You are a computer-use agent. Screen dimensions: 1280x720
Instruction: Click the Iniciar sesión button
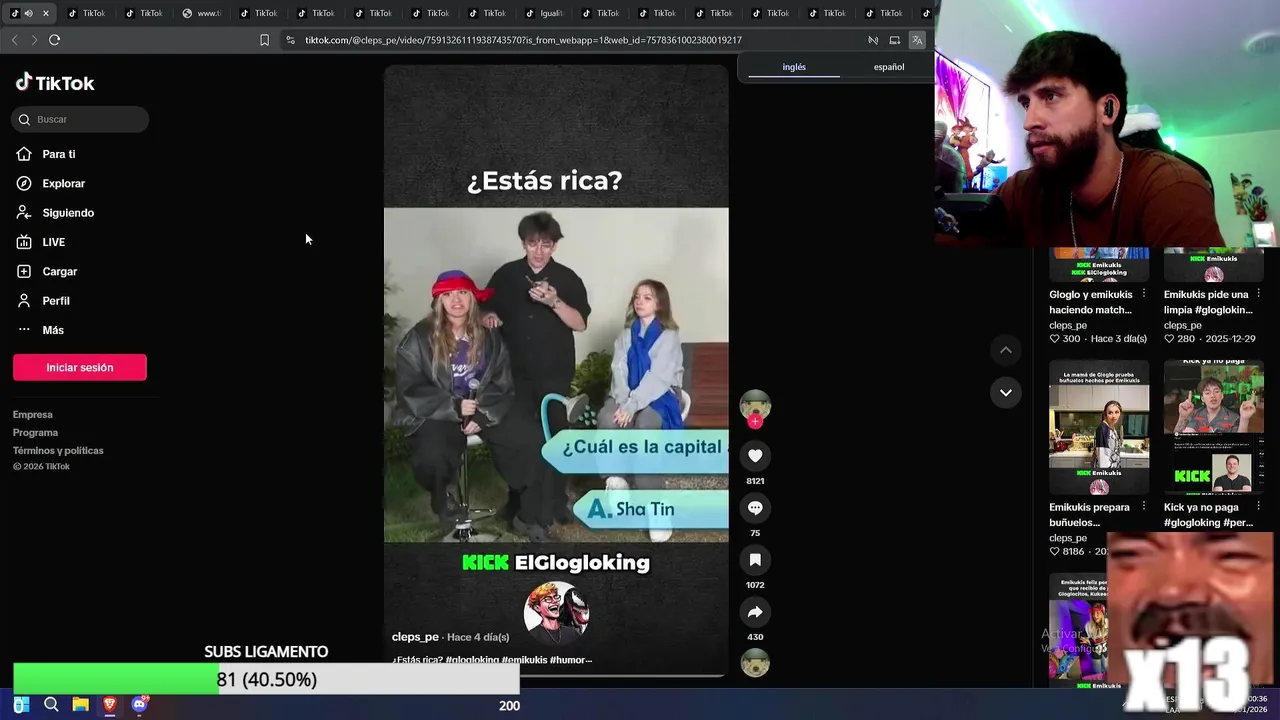(80, 367)
